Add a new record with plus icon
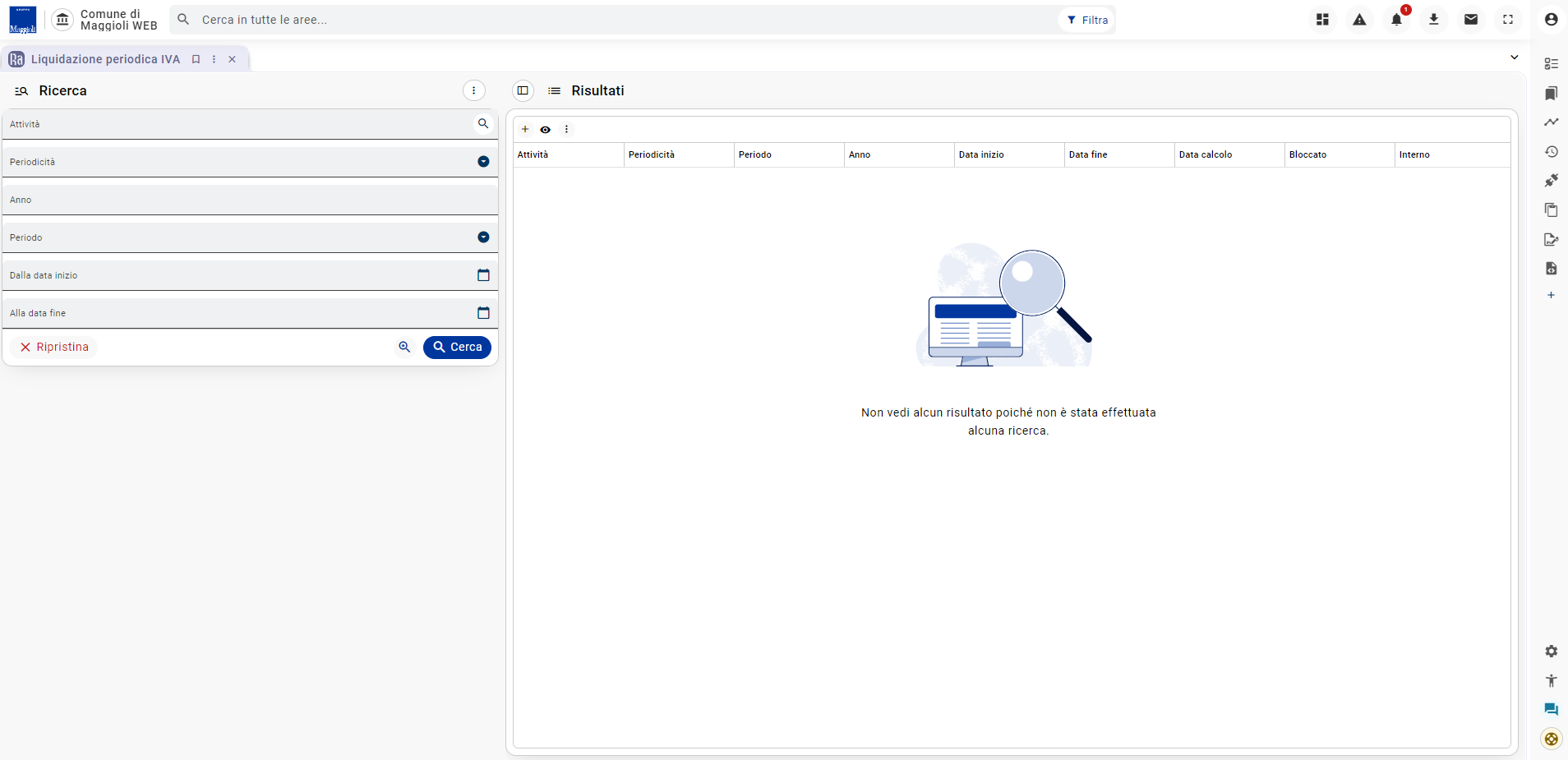Image resolution: width=1568 pixels, height=760 pixels. click(525, 129)
